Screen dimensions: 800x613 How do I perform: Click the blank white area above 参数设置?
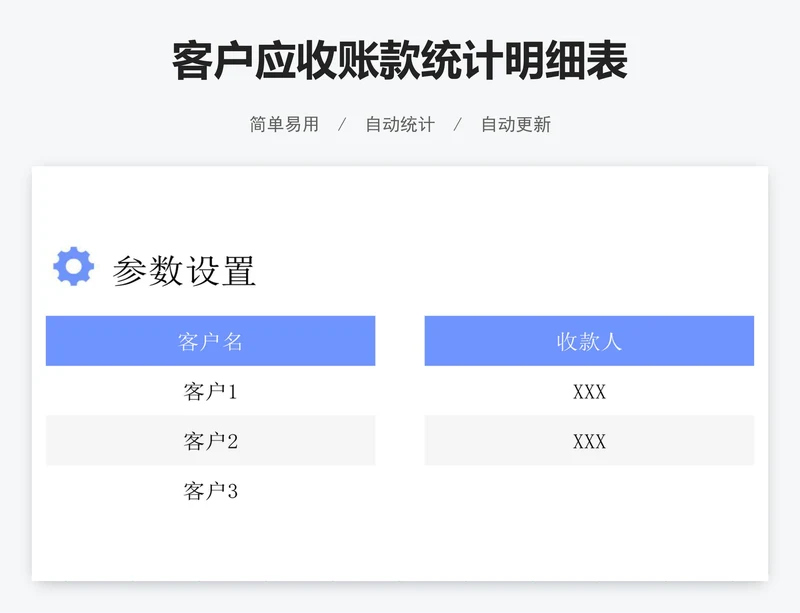pos(400,205)
